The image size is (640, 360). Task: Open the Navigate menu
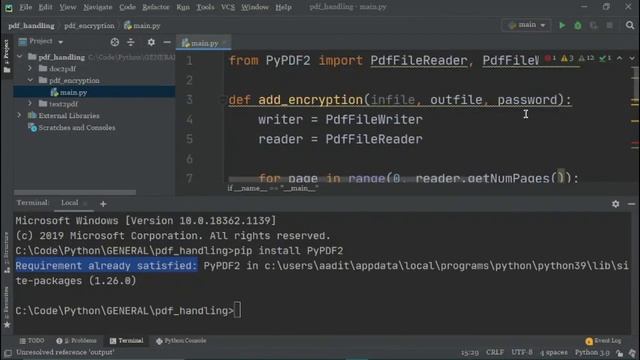(x=98, y=7)
